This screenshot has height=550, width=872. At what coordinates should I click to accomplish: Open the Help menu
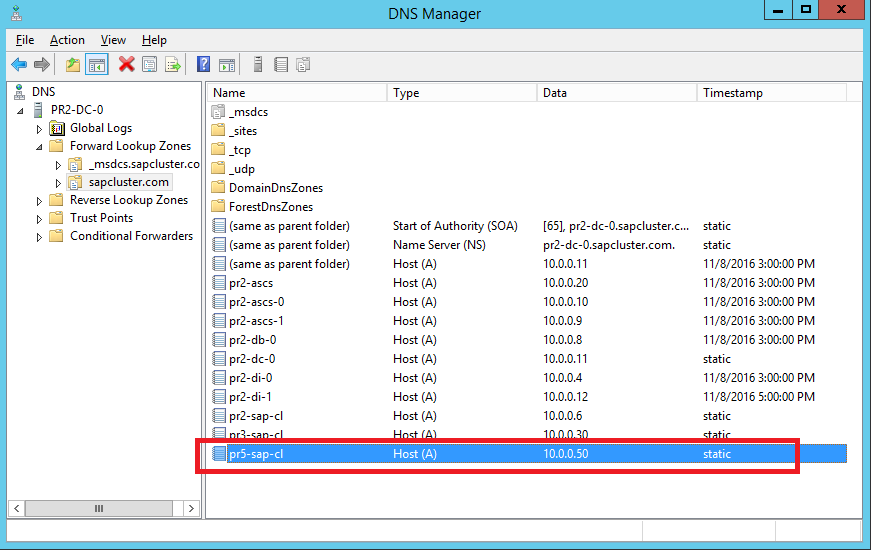154,40
